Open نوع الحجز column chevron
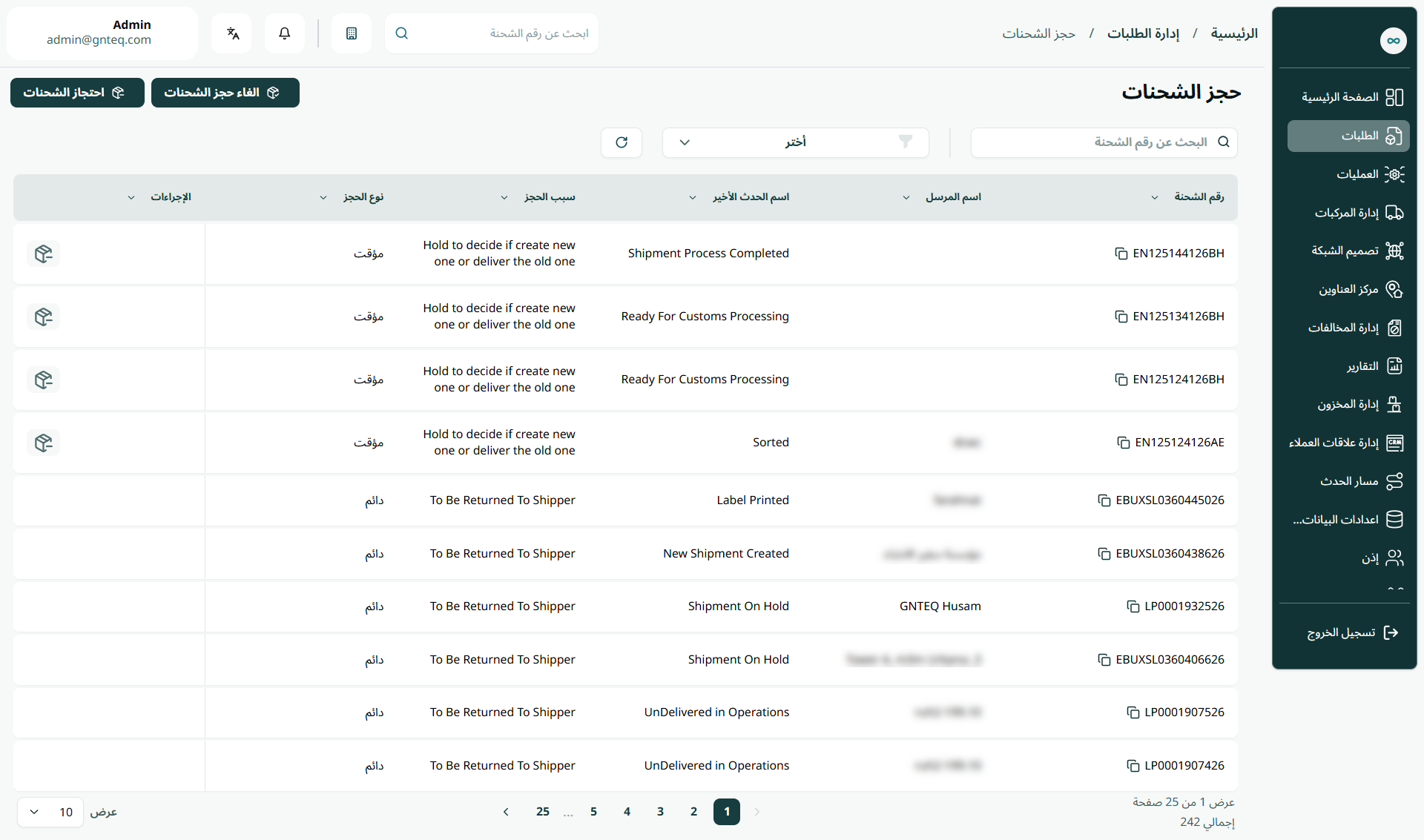1424x840 pixels. [323, 197]
